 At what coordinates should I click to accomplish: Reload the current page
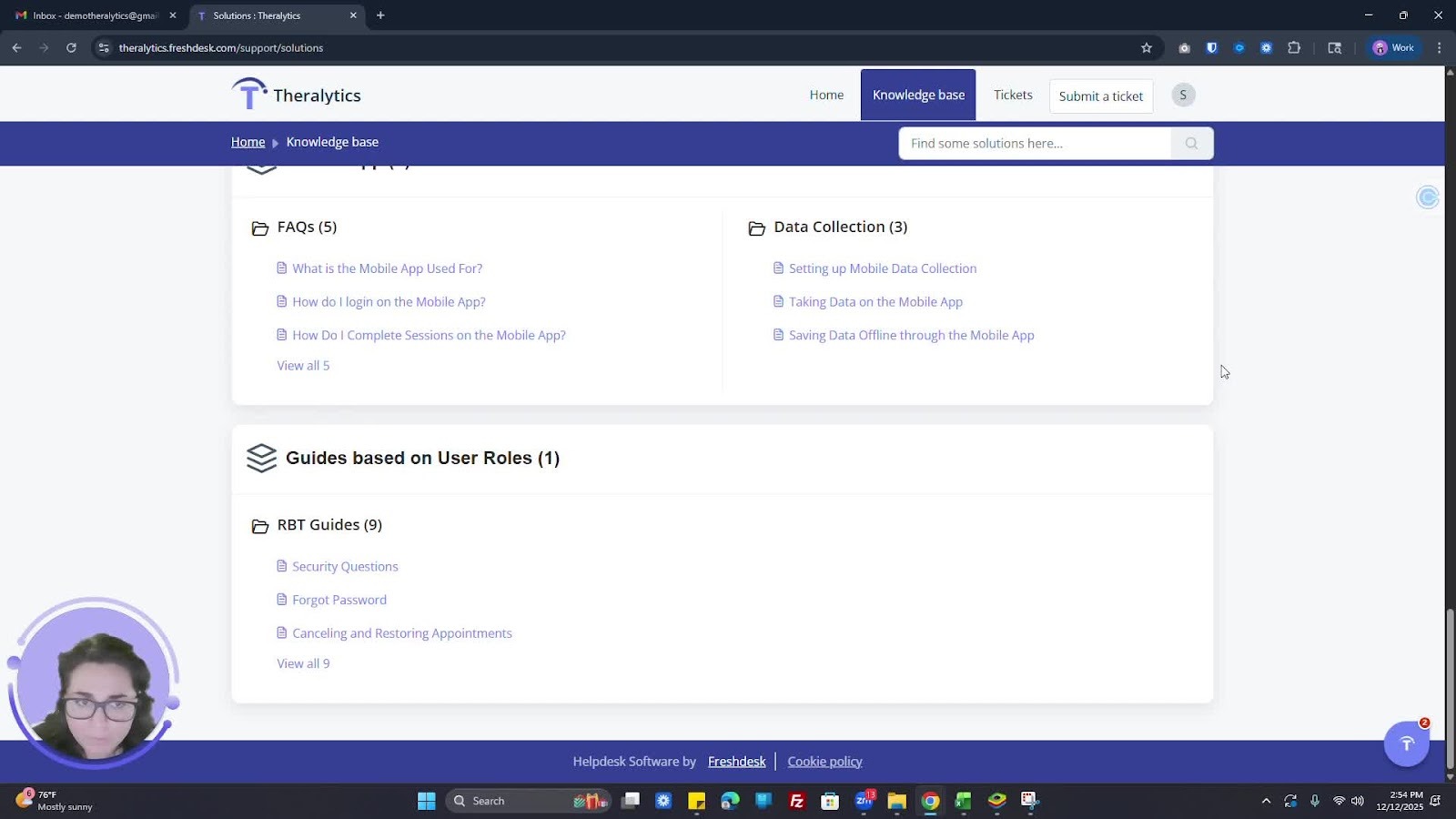pyautogui.click(x=71, y=47)
